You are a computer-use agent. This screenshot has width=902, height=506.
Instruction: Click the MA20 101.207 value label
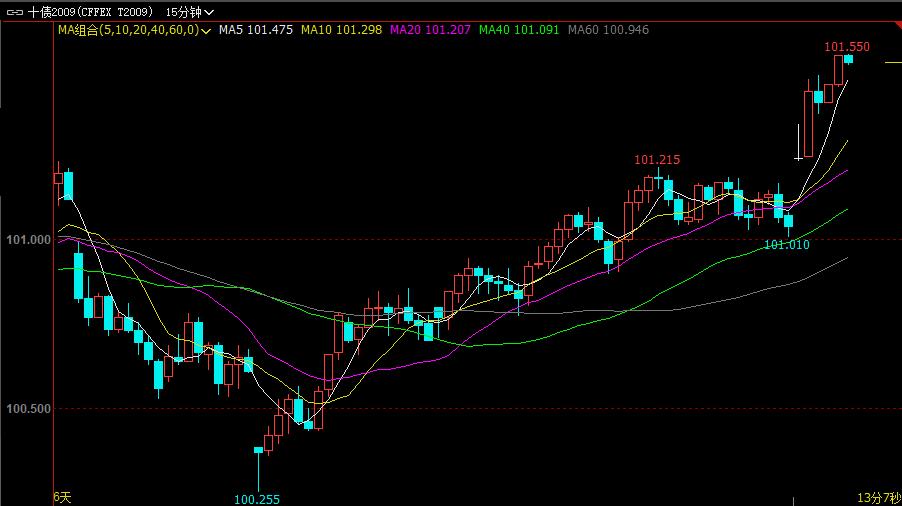pyautogui.click(x=430, y=30)
